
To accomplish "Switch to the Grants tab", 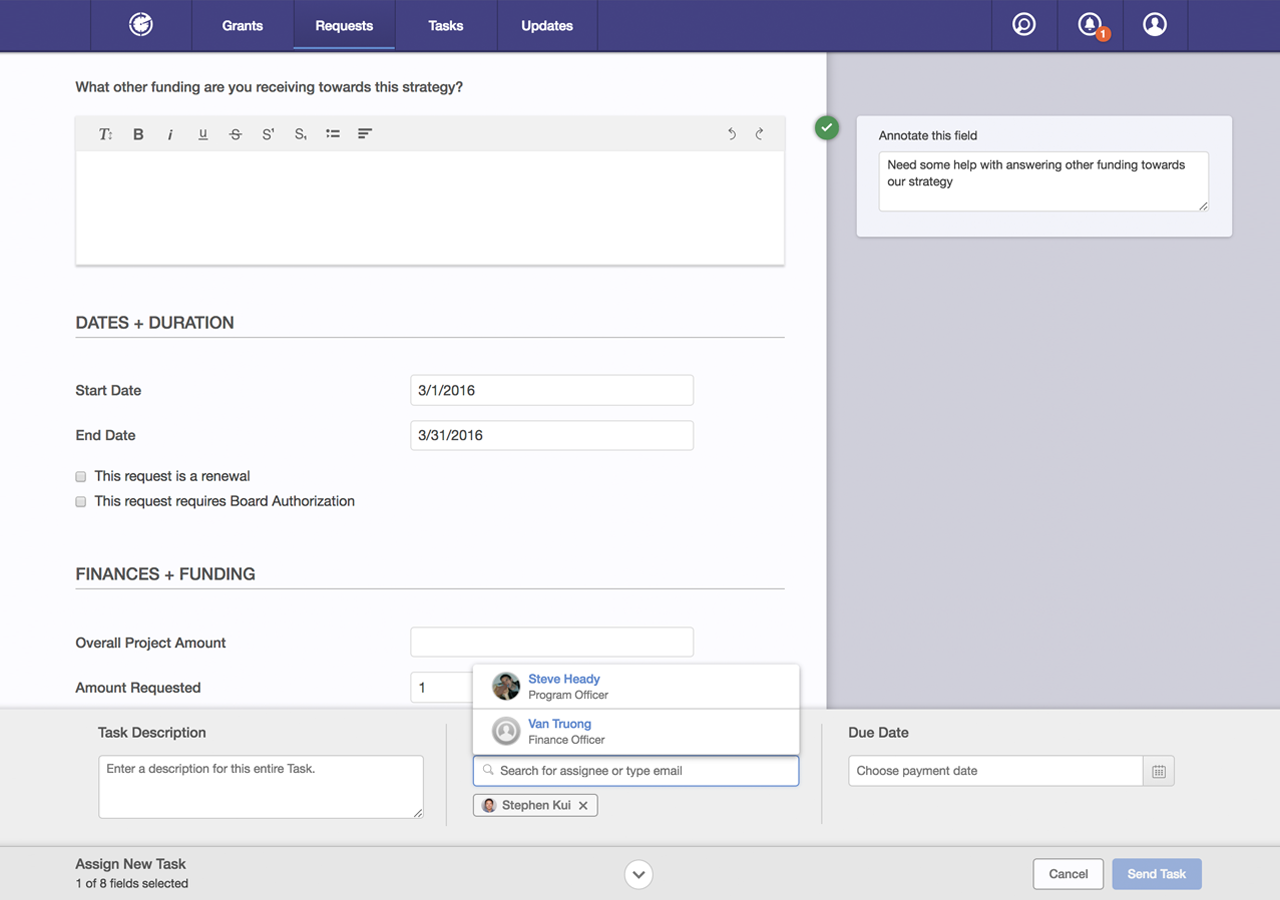I will [242, 26].
